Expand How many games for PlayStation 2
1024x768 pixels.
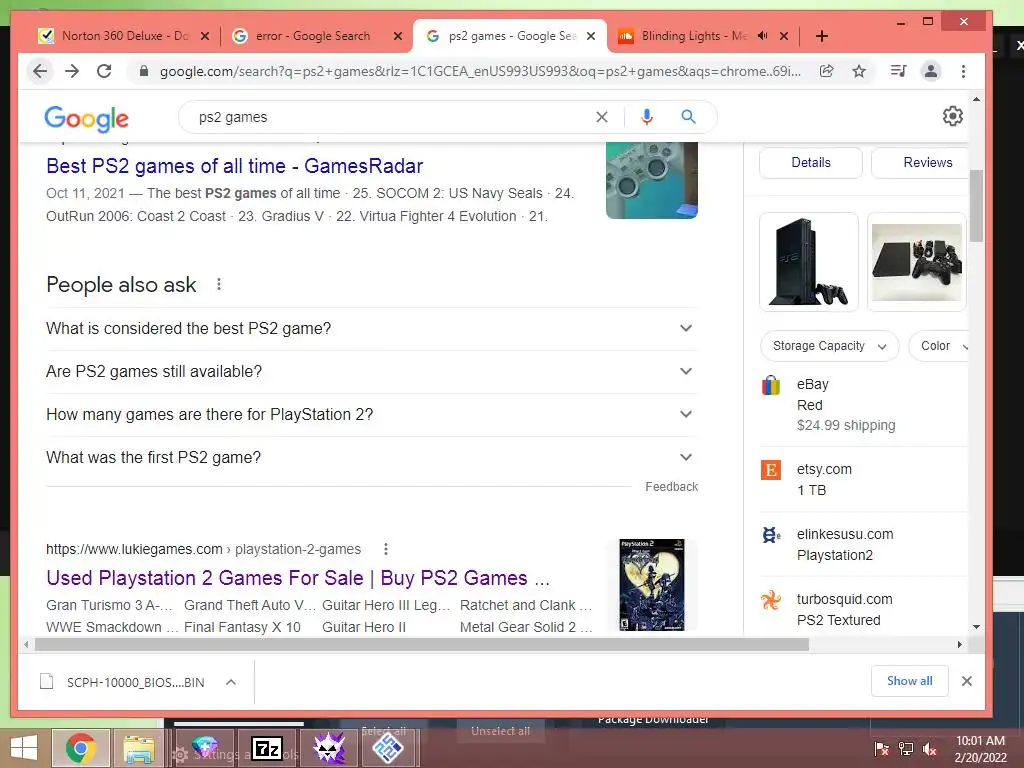370,415
